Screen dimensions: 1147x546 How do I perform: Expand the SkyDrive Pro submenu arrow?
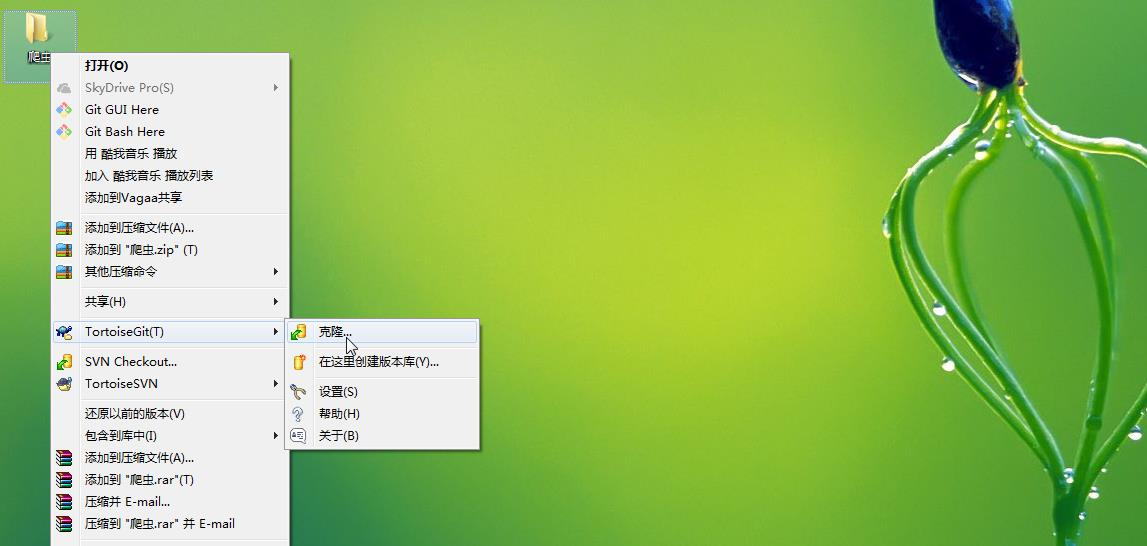click(276, 88)
